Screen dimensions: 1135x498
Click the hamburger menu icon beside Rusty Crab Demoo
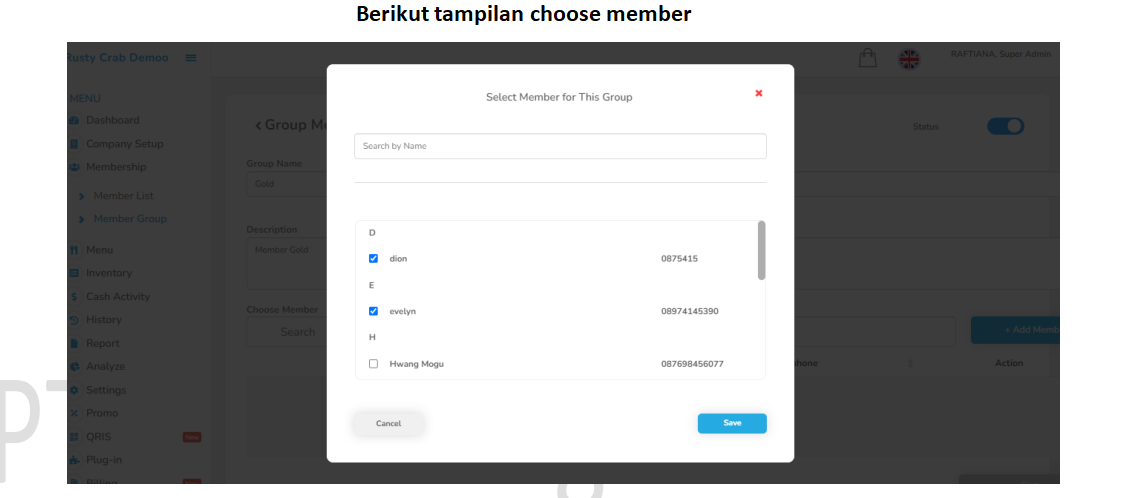(x=191, y=58)
